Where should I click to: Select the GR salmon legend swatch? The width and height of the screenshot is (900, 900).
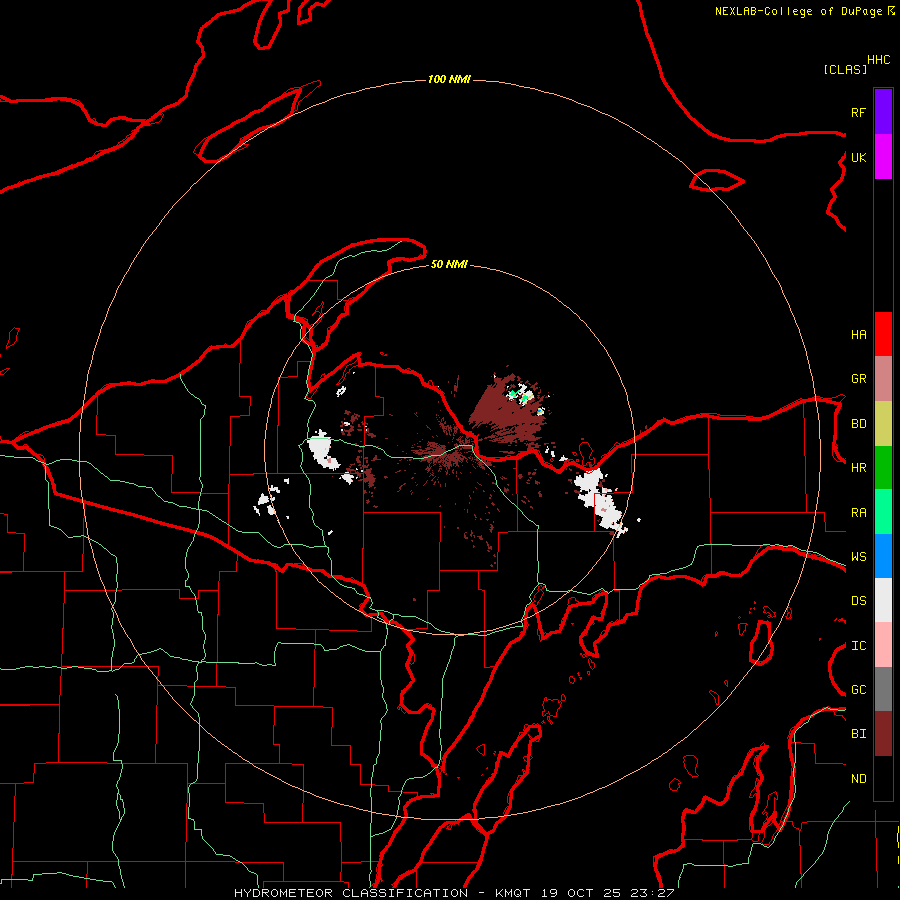coord(883,379)
